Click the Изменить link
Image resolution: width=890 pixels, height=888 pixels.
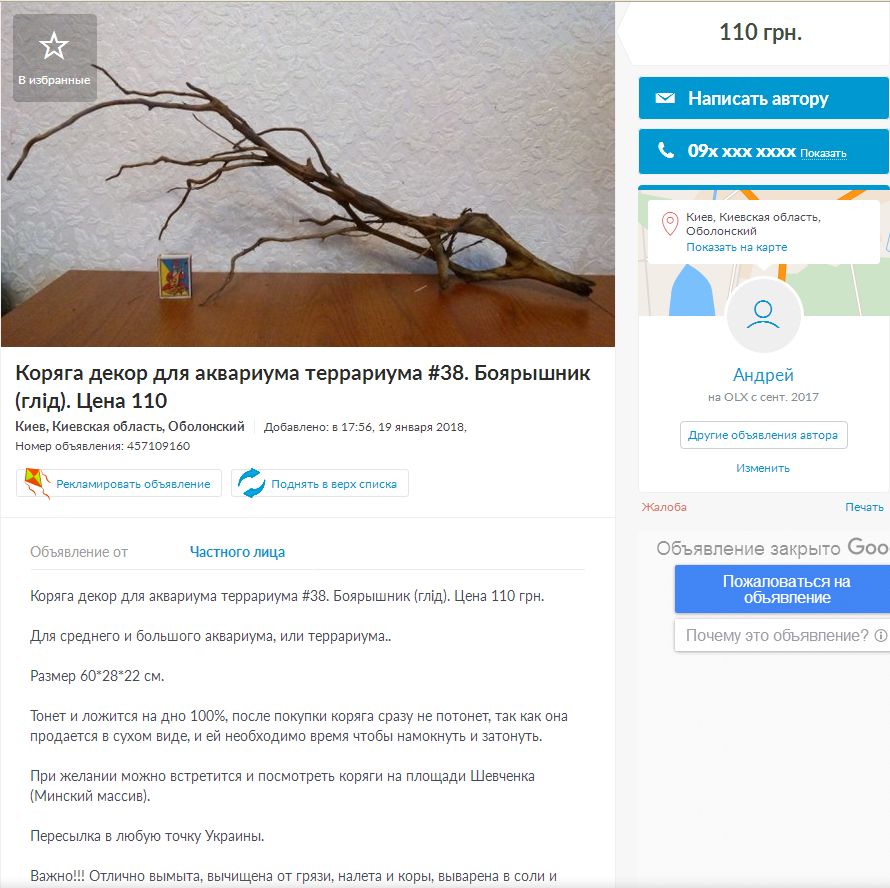(763, 468)
